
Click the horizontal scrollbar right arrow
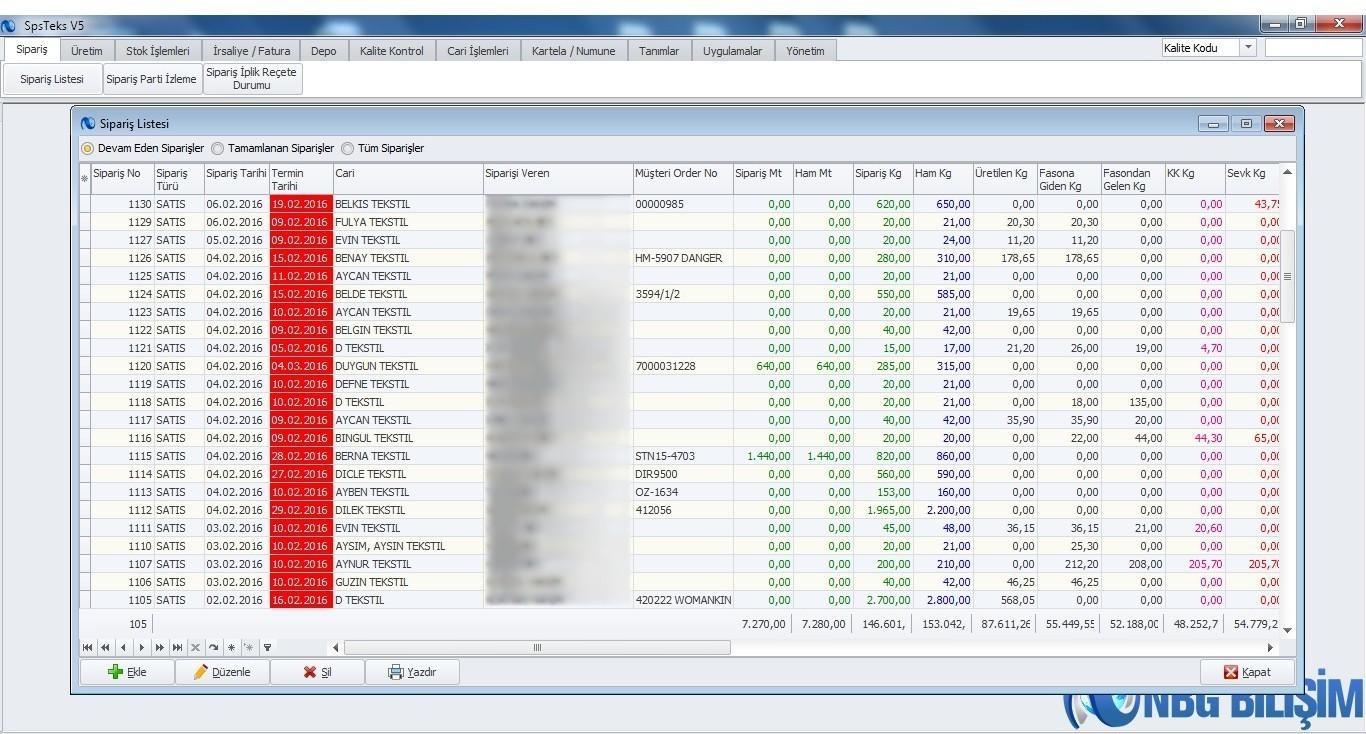pyautogui.click(x=1270, y=647)
